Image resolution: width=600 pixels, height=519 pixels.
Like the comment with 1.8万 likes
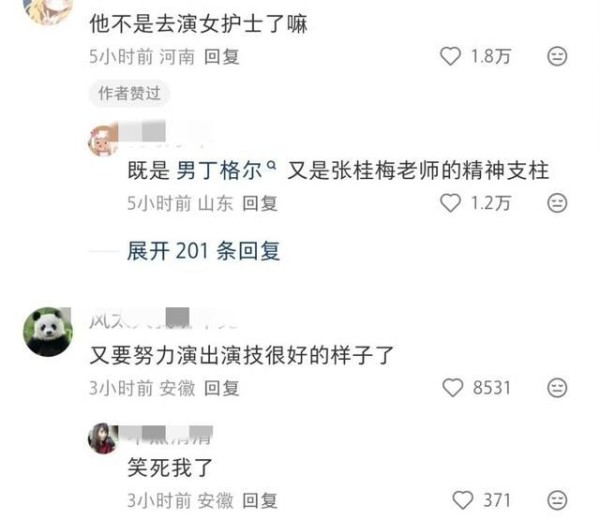pyautogui.click(x=450, y=56)
